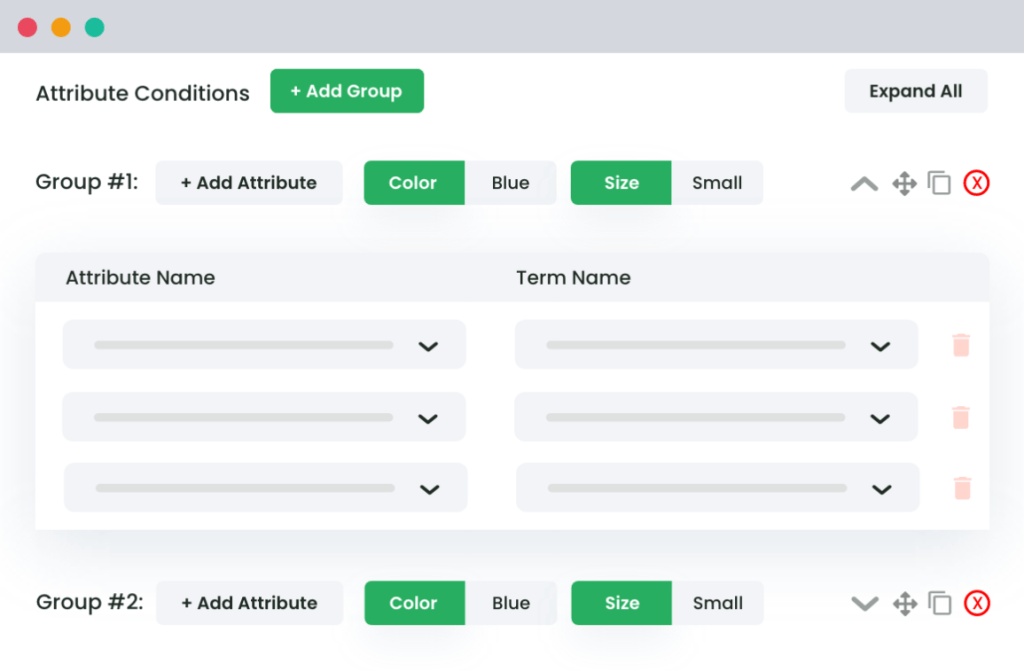The width and height of the screenshot is (1024, 671).
Task: Add an attribute to Group #1
Action: tap(249, 183)
